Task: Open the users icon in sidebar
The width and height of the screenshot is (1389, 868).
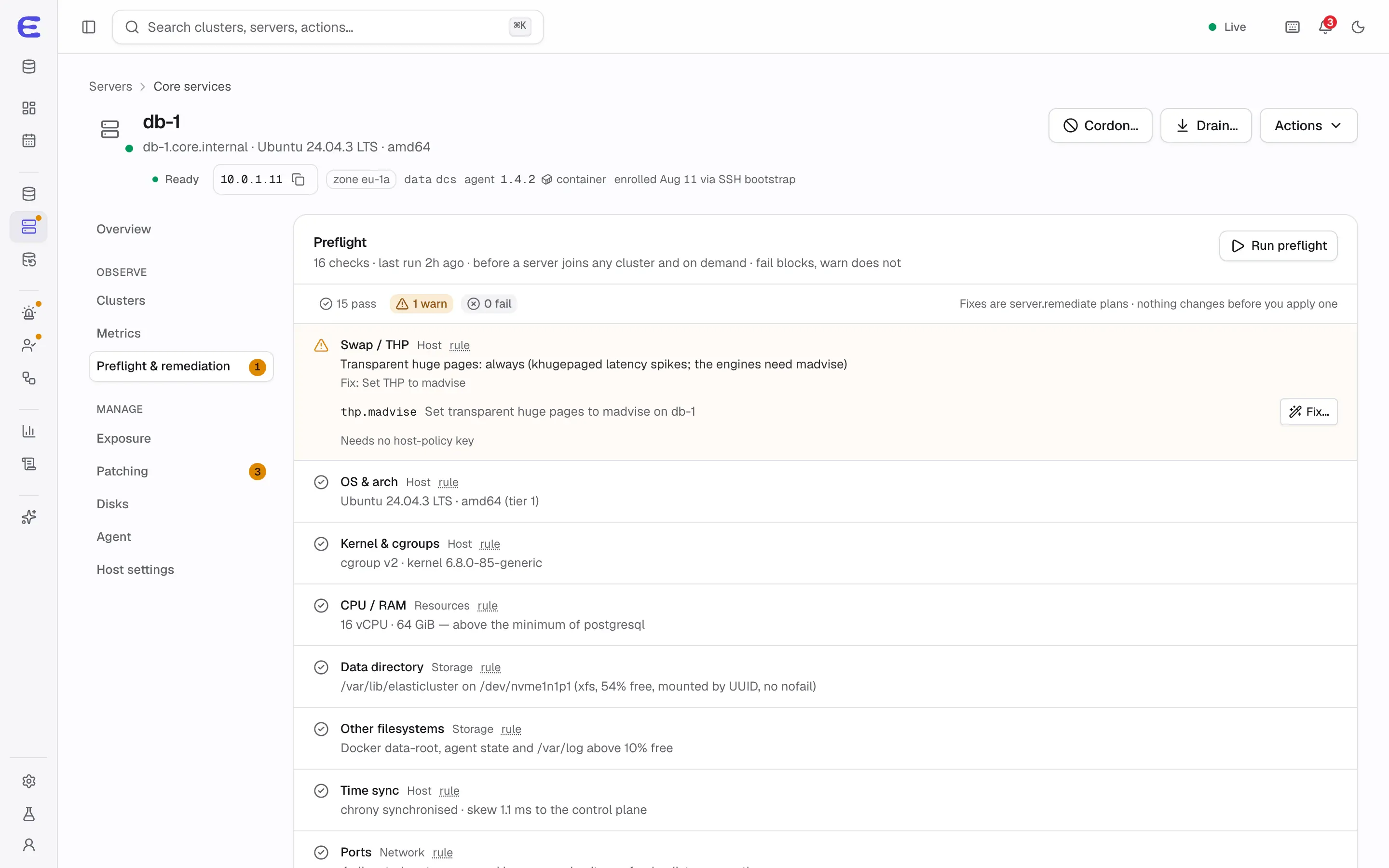Action: (x=29, y=346)
